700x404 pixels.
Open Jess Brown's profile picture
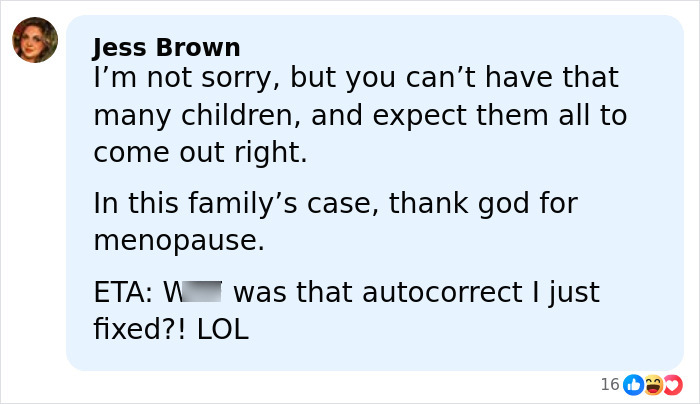coord(35,40)
